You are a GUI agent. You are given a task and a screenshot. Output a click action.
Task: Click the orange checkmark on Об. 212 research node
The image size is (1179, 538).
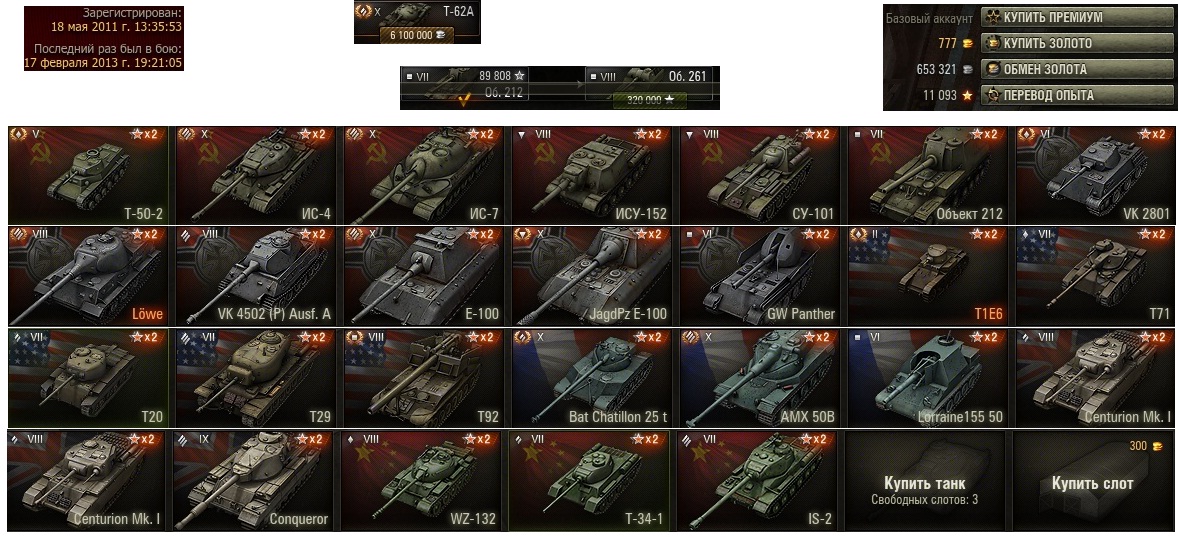tap(465, 98)
